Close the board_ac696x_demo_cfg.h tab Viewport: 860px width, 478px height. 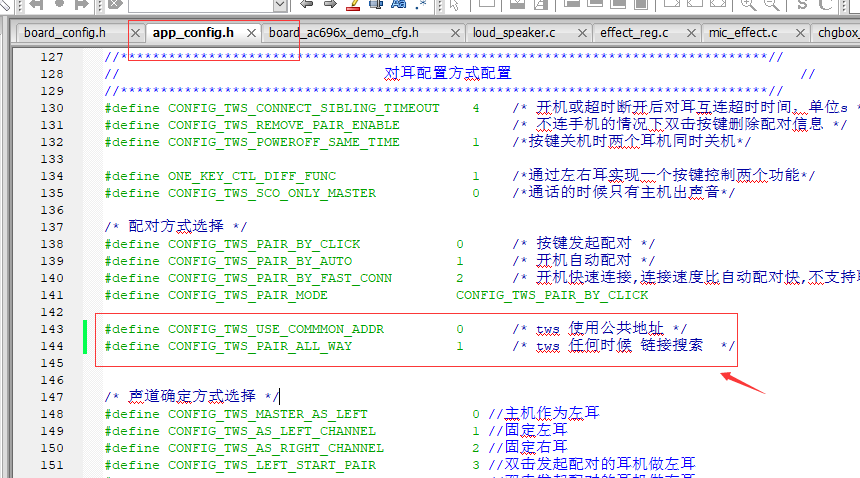pyautogui.click(x=455, y=33)
